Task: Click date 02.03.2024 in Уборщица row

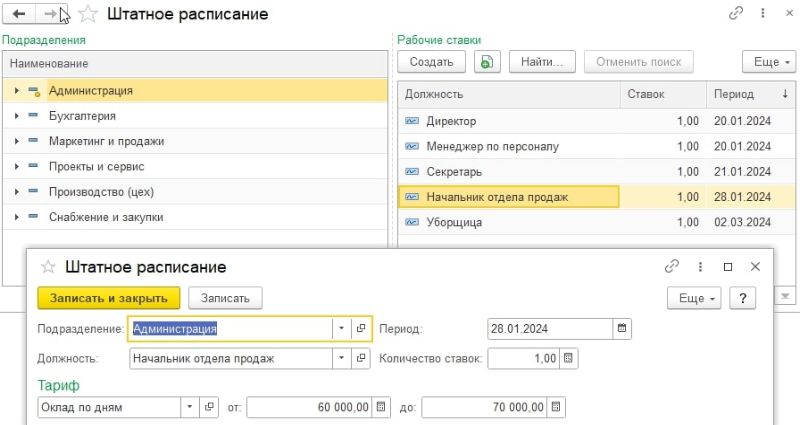Action: coord(742,222)
